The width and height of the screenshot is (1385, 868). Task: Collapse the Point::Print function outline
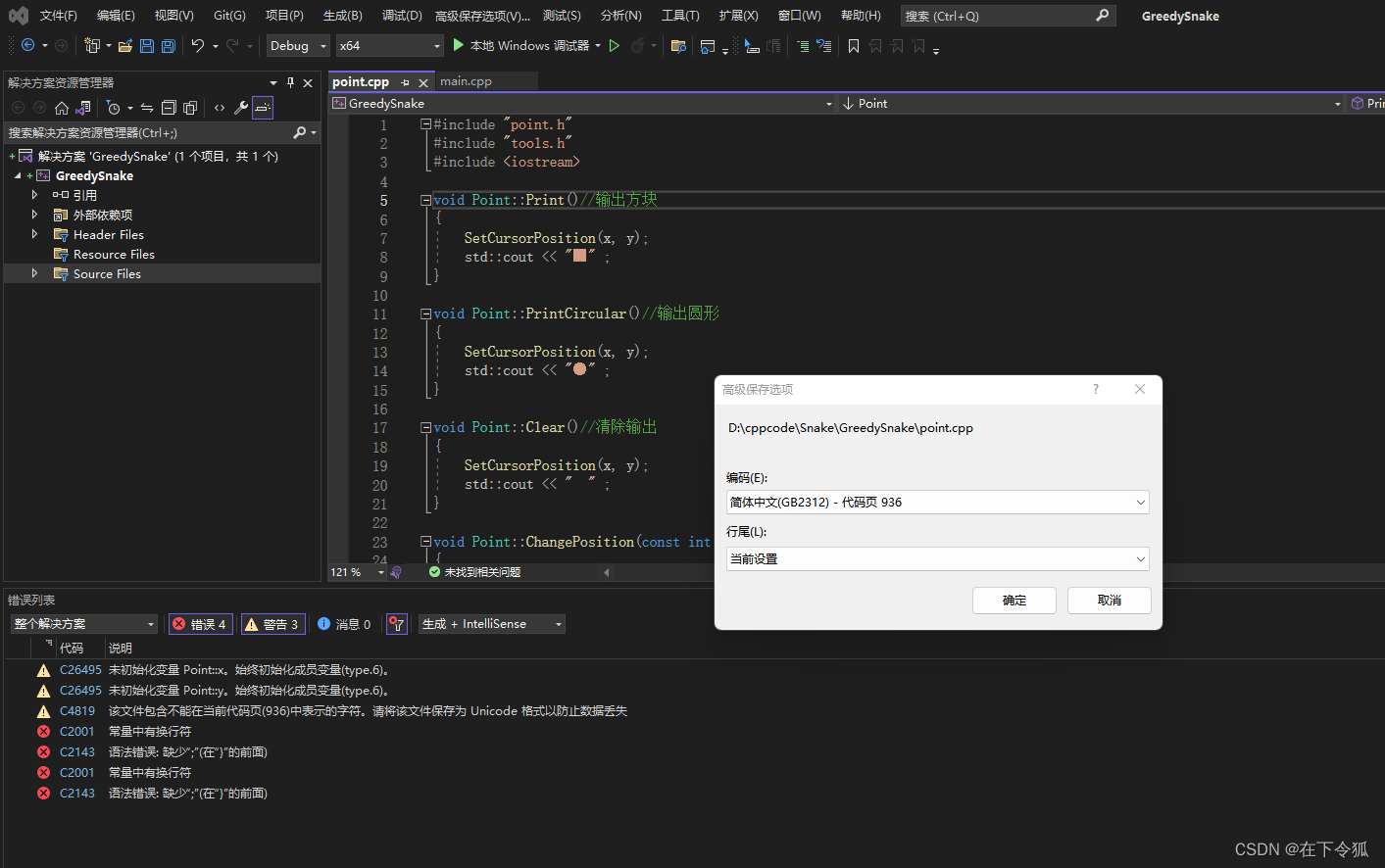pyautogui.click(x=425, y=200)
